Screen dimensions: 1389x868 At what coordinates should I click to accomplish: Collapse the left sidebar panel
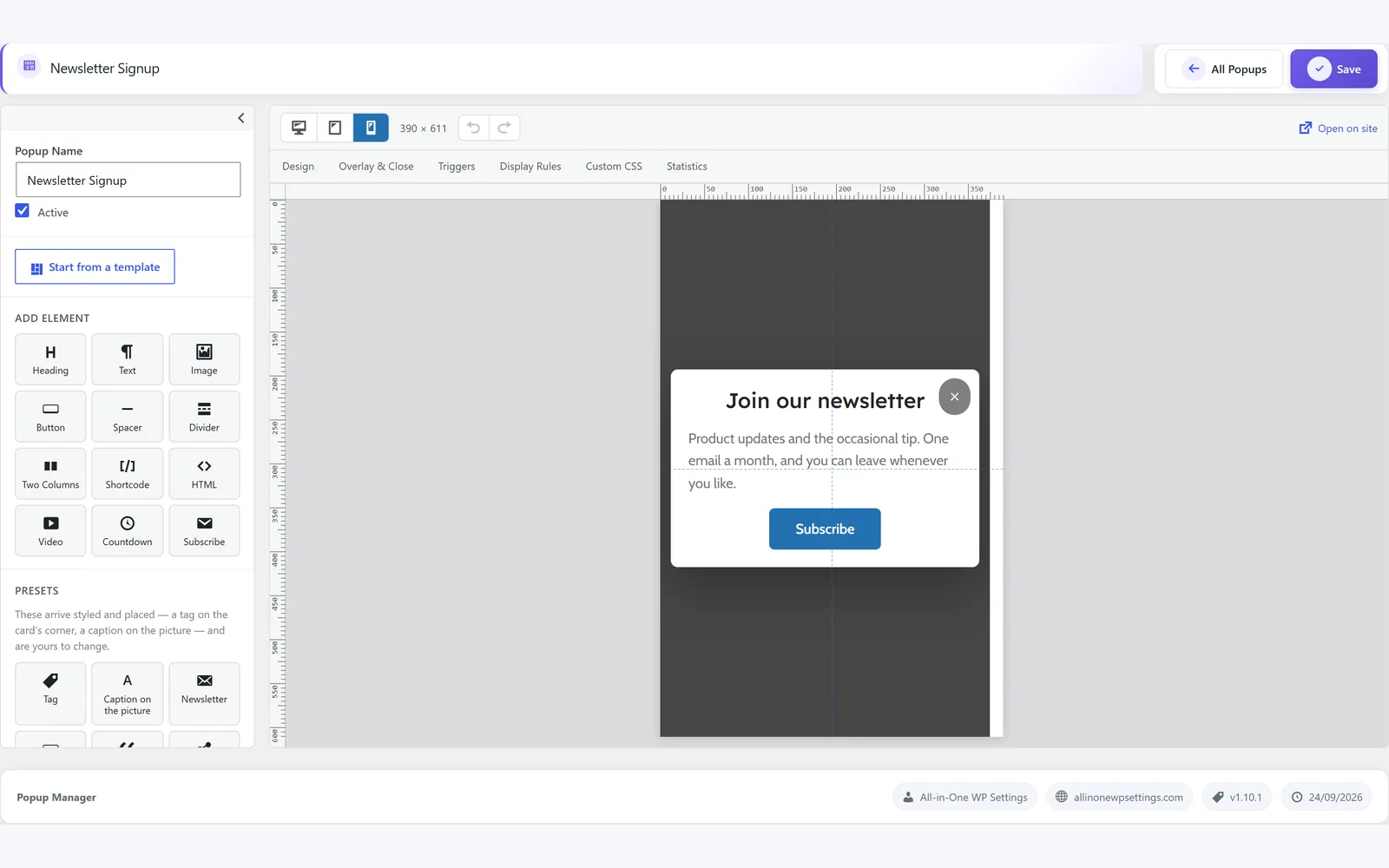pos(241,118)
